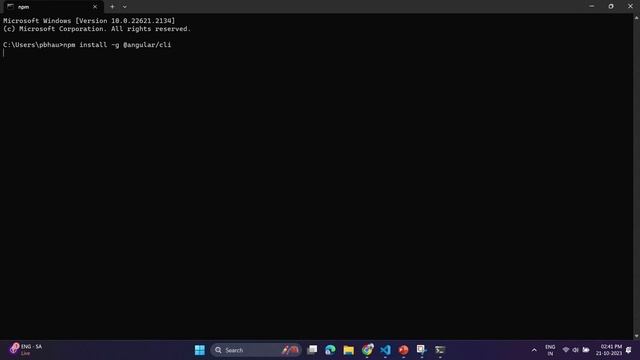Open the ENG IN language switcher

click(550, 350)
